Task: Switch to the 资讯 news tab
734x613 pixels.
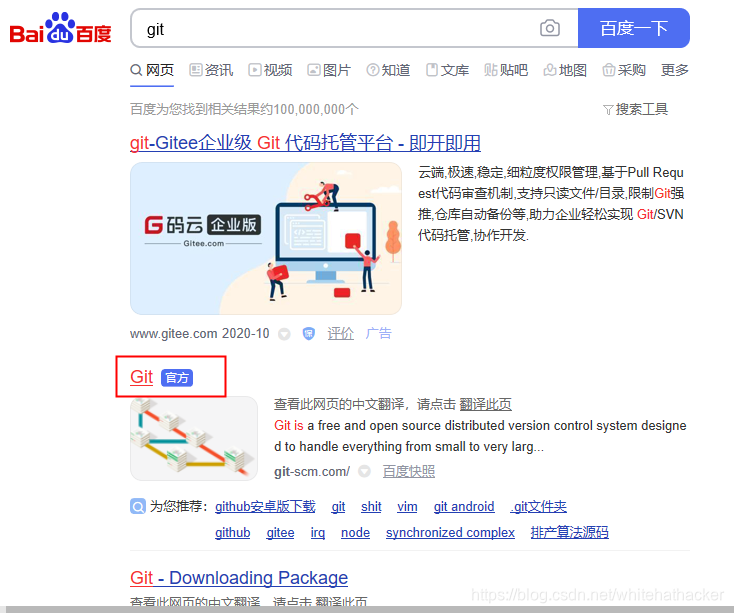Action: [x=211, y=70]
